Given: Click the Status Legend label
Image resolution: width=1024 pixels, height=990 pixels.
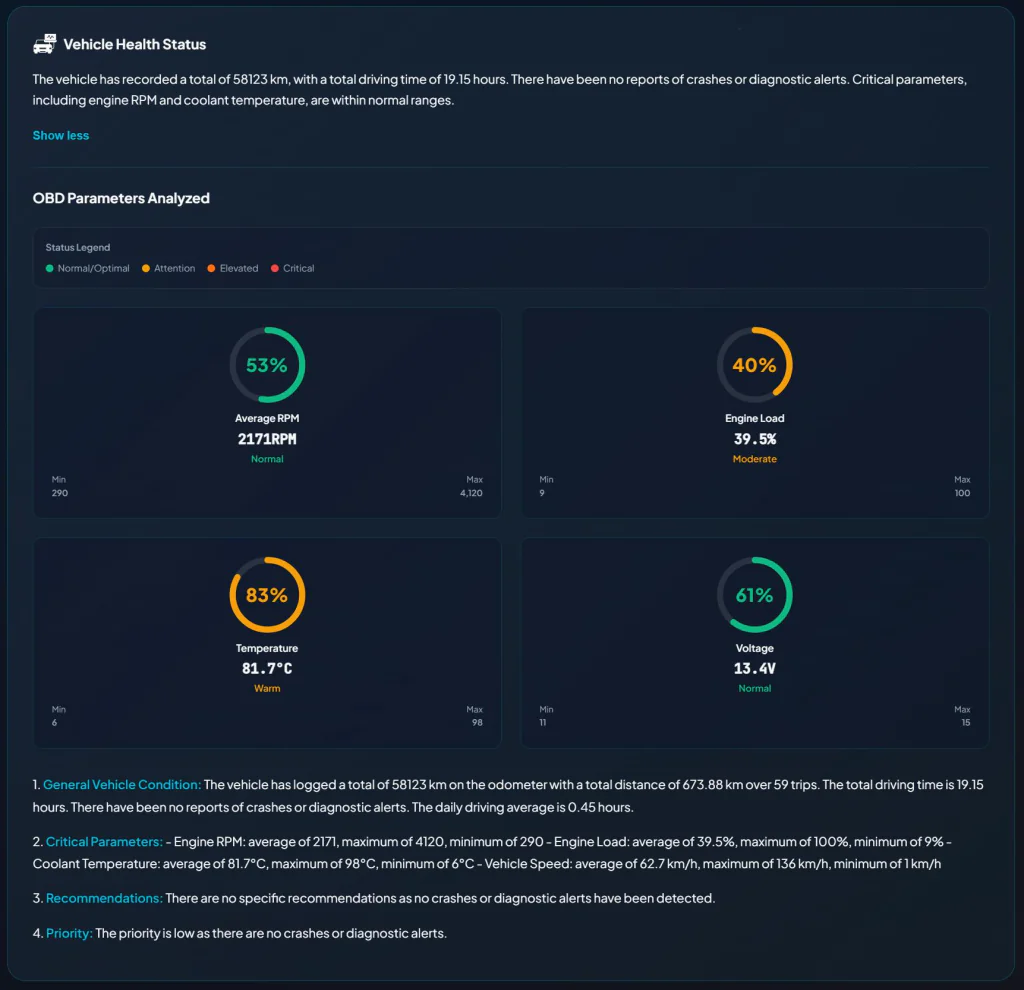Looking at the screenshot, I should tap(78, 248).
